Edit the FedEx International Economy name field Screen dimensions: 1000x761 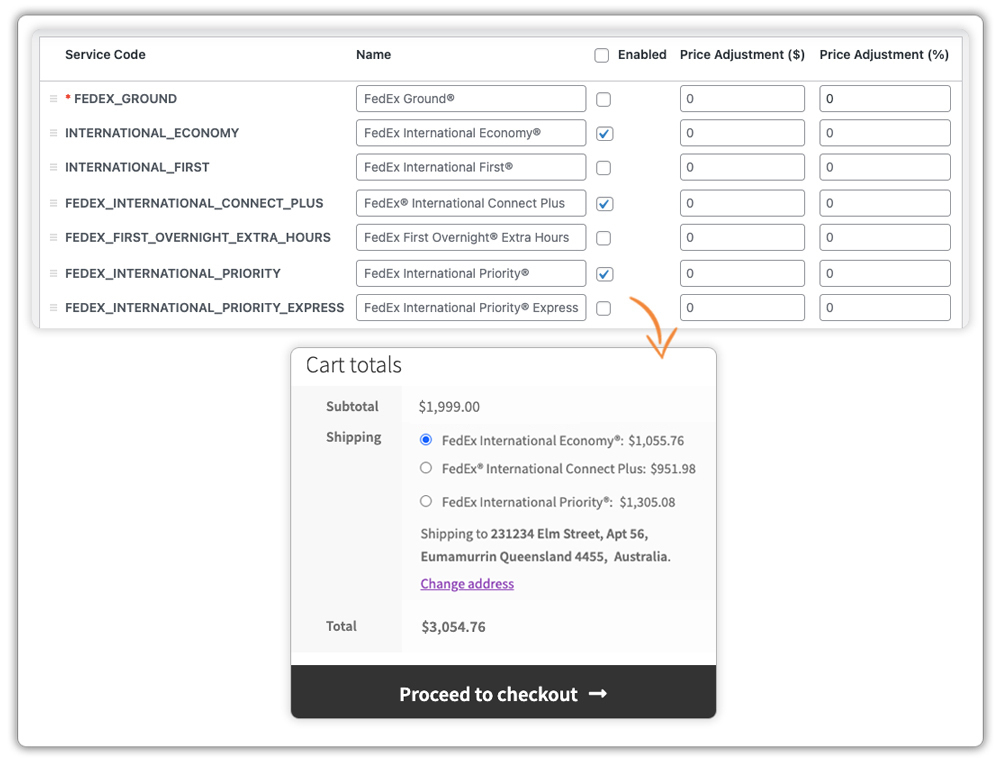[471, 133]
